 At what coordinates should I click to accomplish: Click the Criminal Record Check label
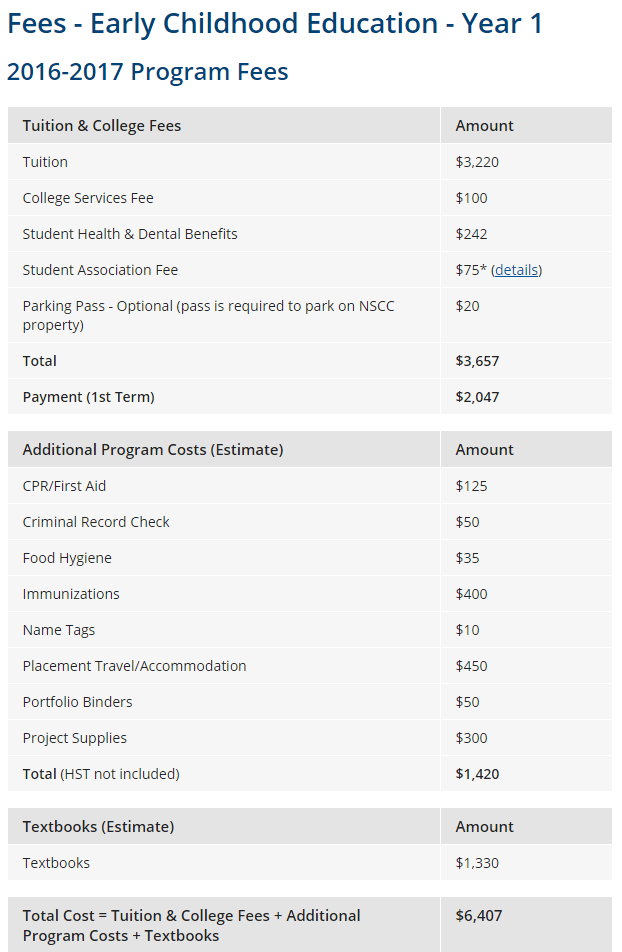tap(96, 522)
